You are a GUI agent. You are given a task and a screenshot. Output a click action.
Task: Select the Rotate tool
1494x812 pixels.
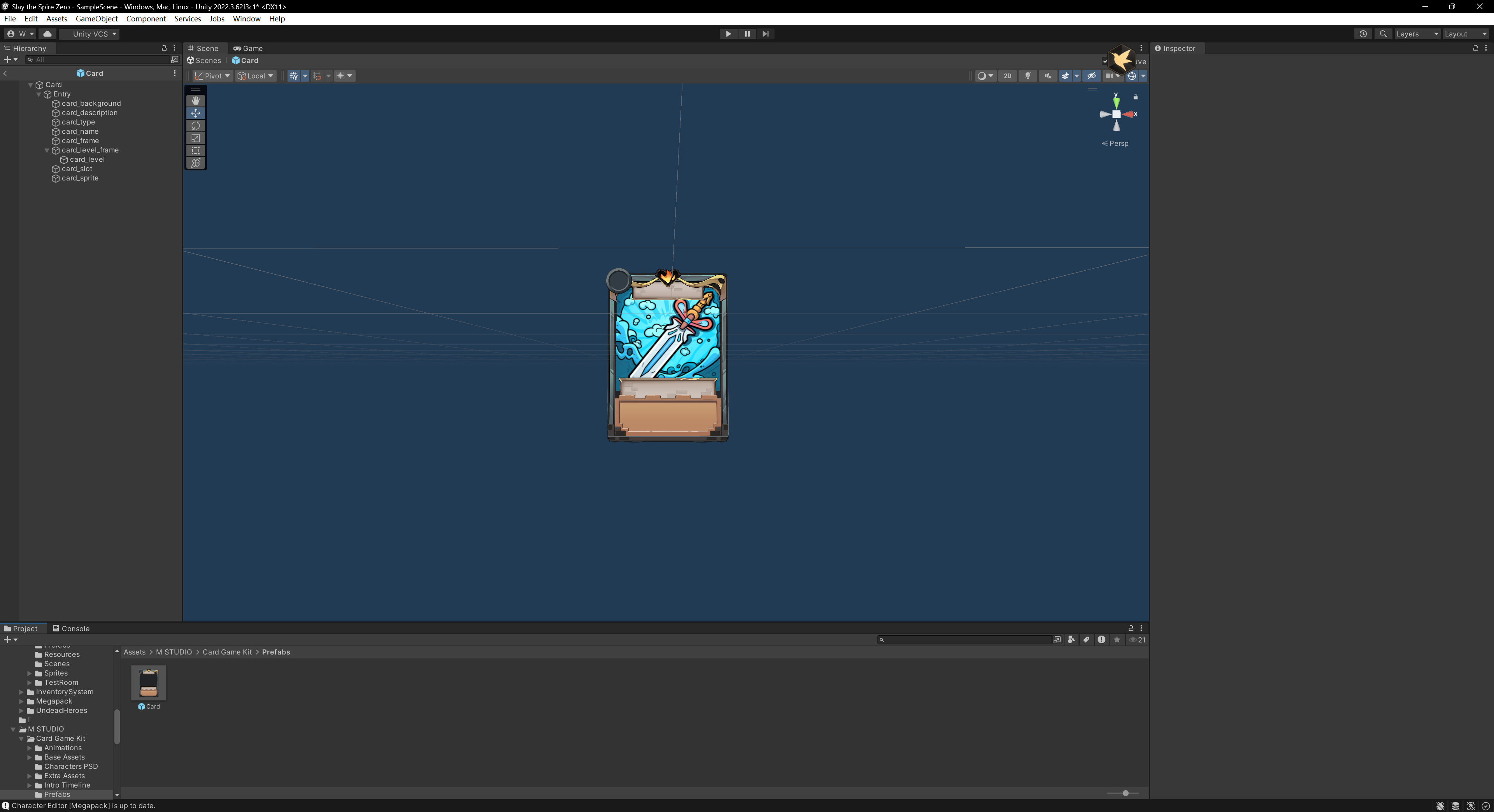coord(195,126)
